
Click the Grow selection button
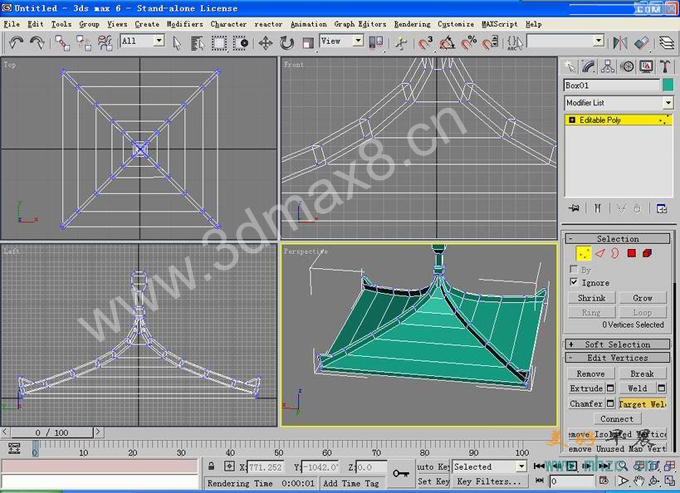[x=643, y=298]
